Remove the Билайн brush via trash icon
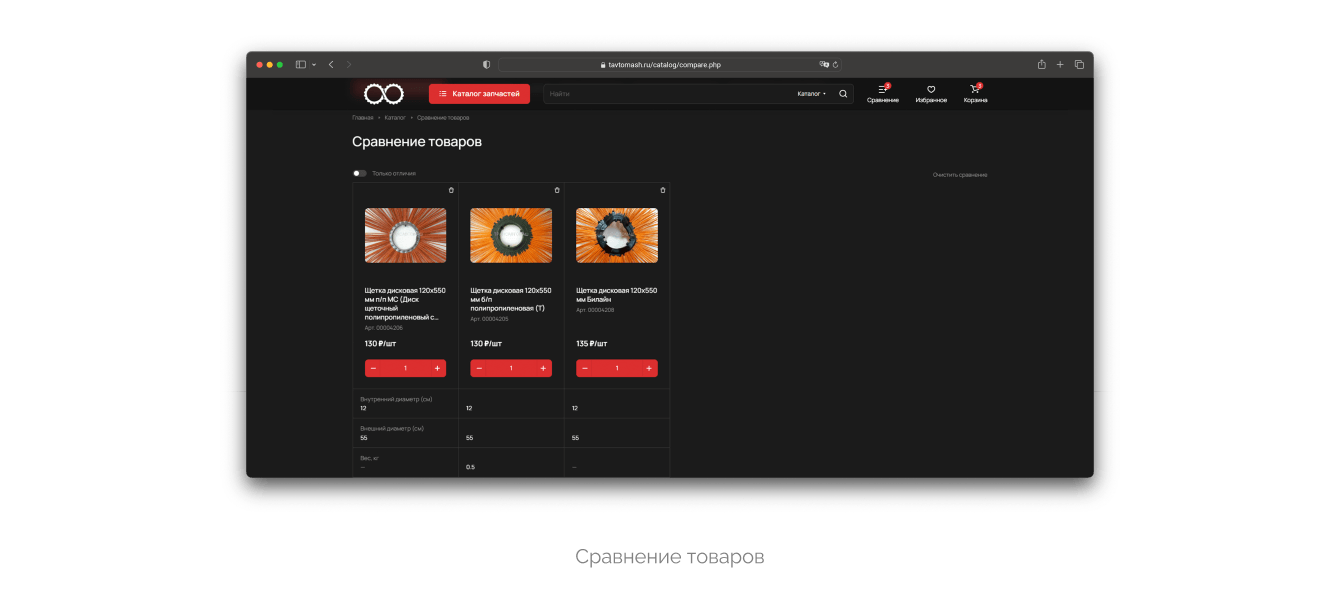The image size is (1340, 600). [663, 190]
